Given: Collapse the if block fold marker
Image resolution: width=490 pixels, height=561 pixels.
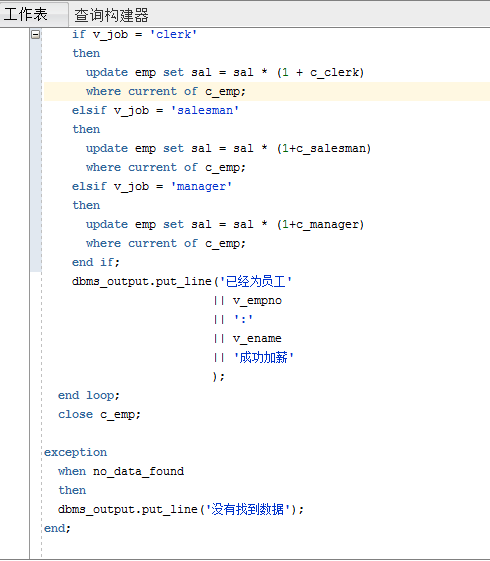Looking at the screenshot, I should (35, 34).
